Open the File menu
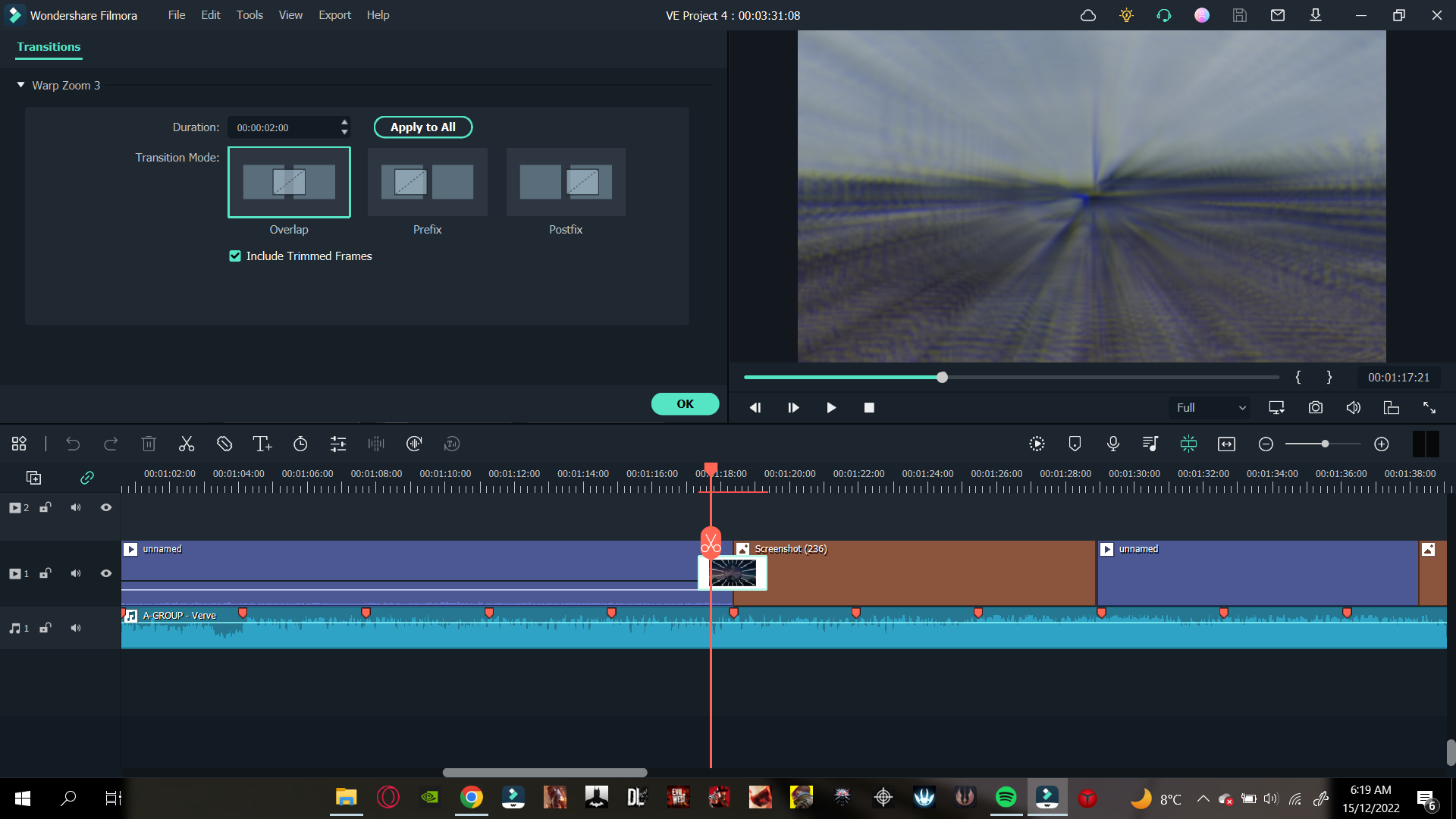Viewport: 1456px width, 819px height. pos(175,15)
